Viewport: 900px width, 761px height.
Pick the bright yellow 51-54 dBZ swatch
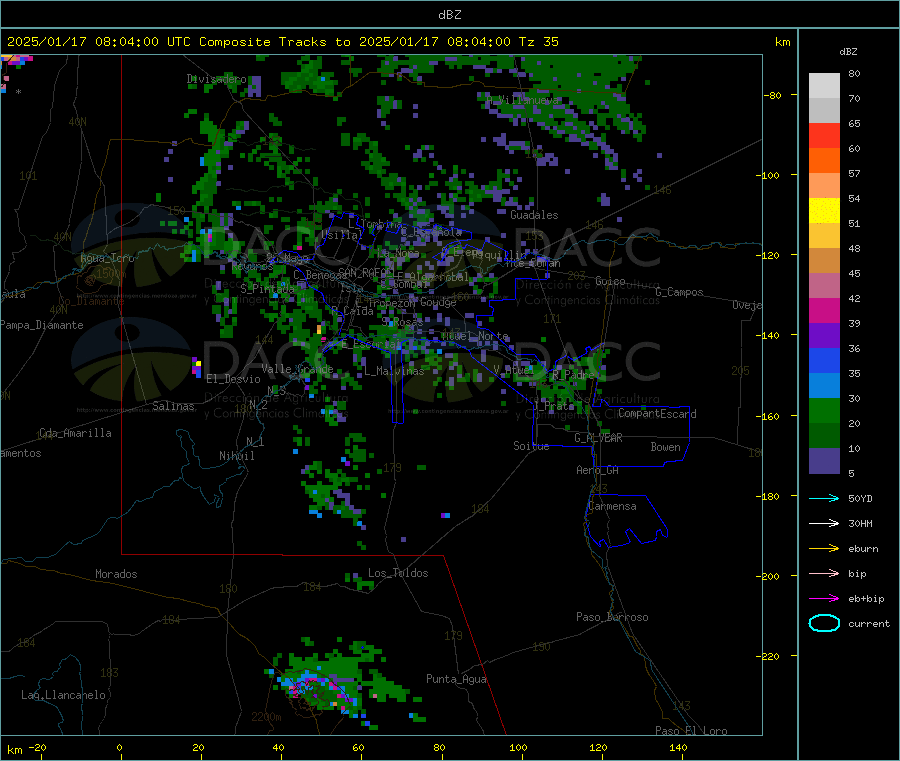click(x=824, y=211)
